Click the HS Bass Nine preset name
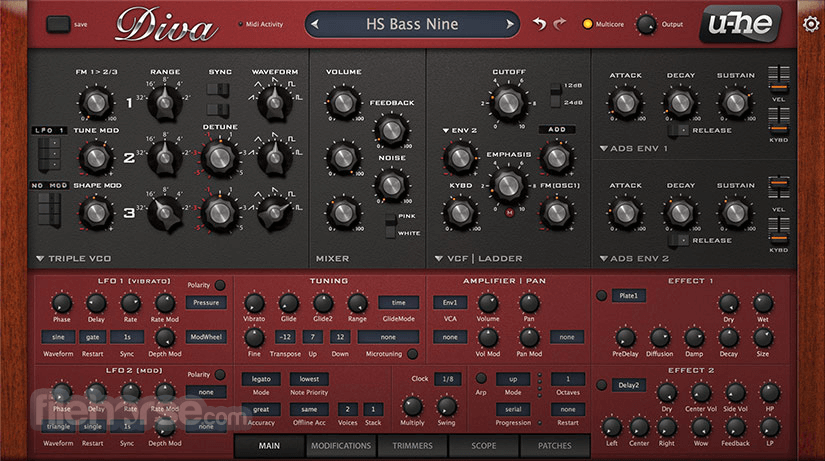The height and width of the screenshot is (461, 825). tap(412, 24)
